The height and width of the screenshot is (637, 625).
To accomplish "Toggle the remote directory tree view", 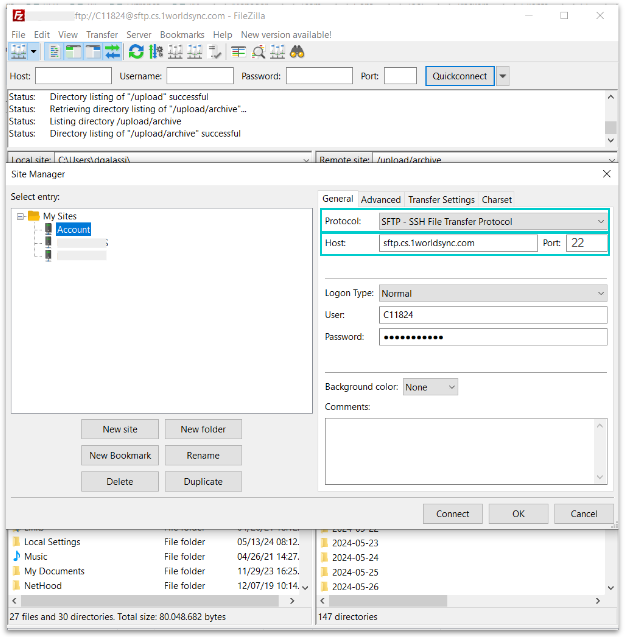I will coord(93,52).
